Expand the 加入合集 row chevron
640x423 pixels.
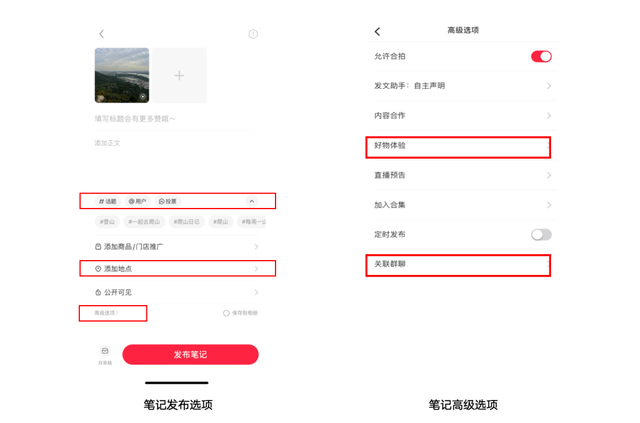point(549,205)
